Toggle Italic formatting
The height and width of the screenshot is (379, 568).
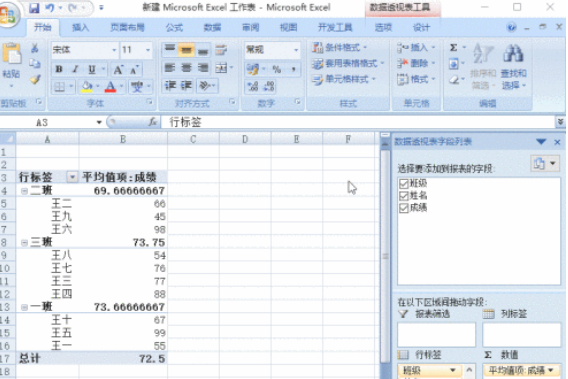coord(75,69)
